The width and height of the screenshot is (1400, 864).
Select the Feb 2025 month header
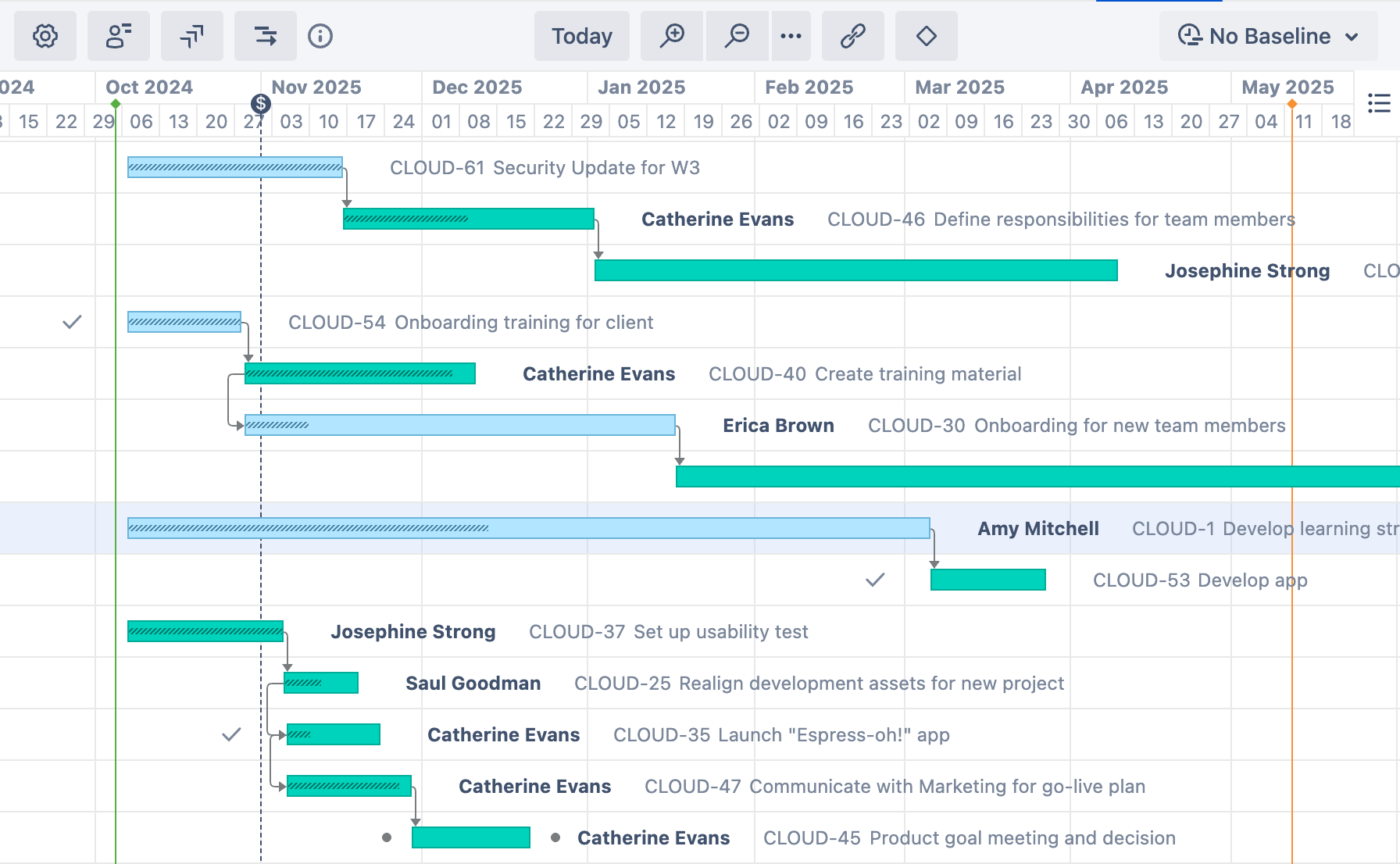809,87
